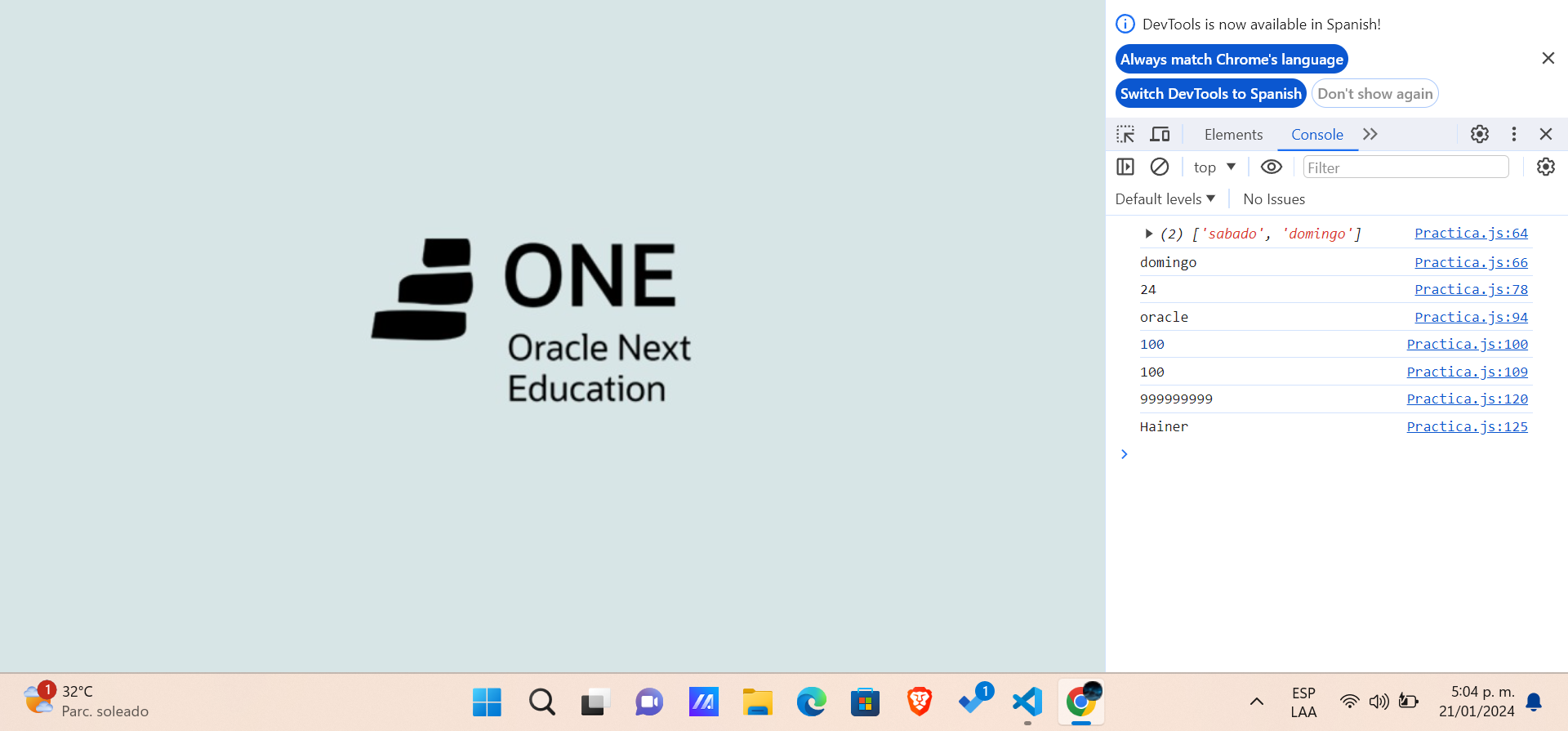Launch Brave browser from the taskbar

coord(919,702)
